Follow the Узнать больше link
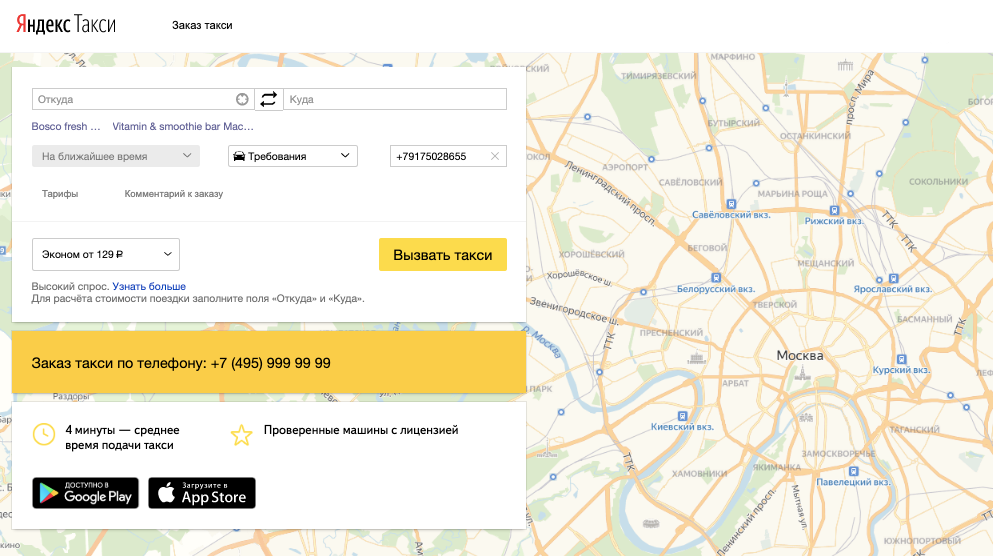The width and height of the screenshot is (993, 556). (x=149, y=286)
